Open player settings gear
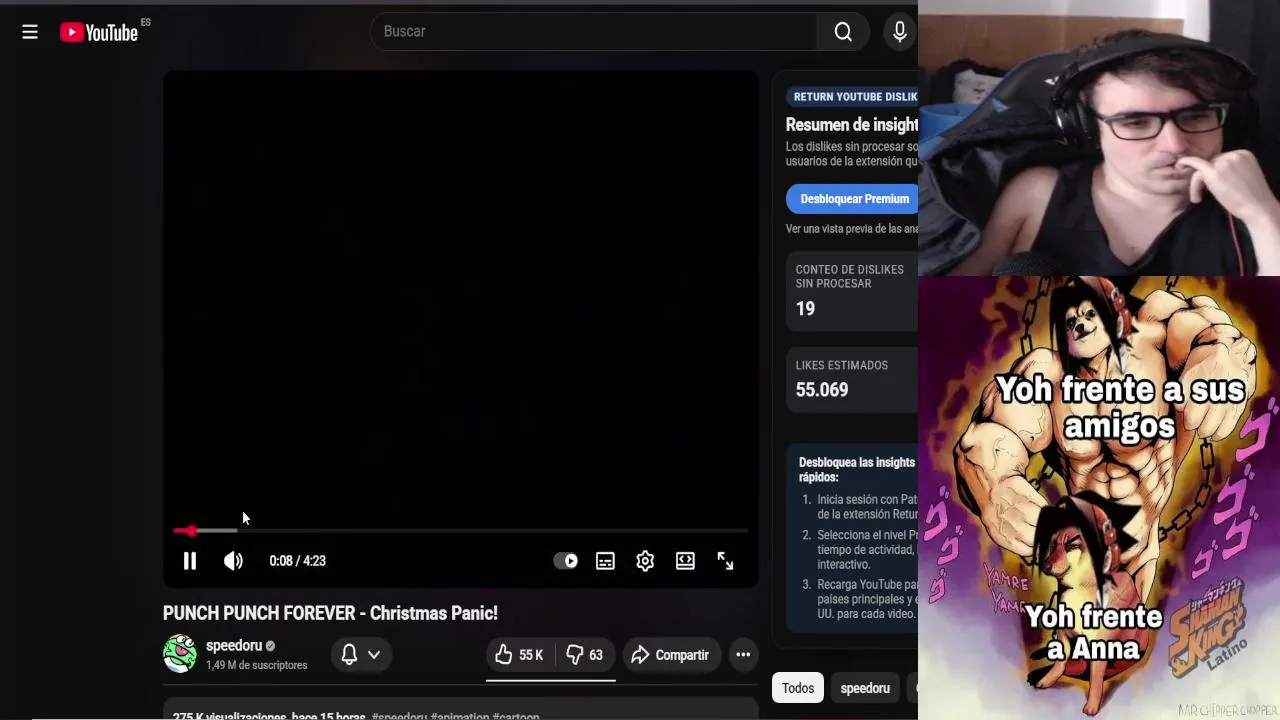This screenshot has width=1280, height=720. [x=645, y=561]
